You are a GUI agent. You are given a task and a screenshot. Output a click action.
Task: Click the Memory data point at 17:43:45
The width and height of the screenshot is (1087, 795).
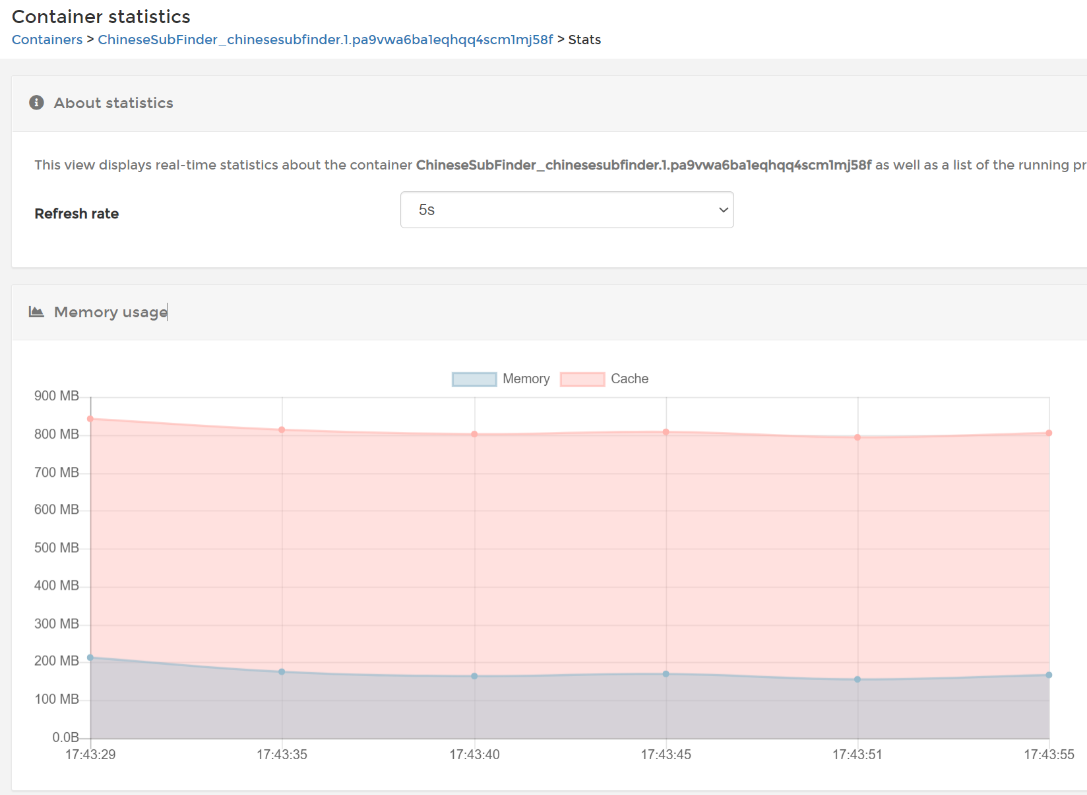point(666,674)
